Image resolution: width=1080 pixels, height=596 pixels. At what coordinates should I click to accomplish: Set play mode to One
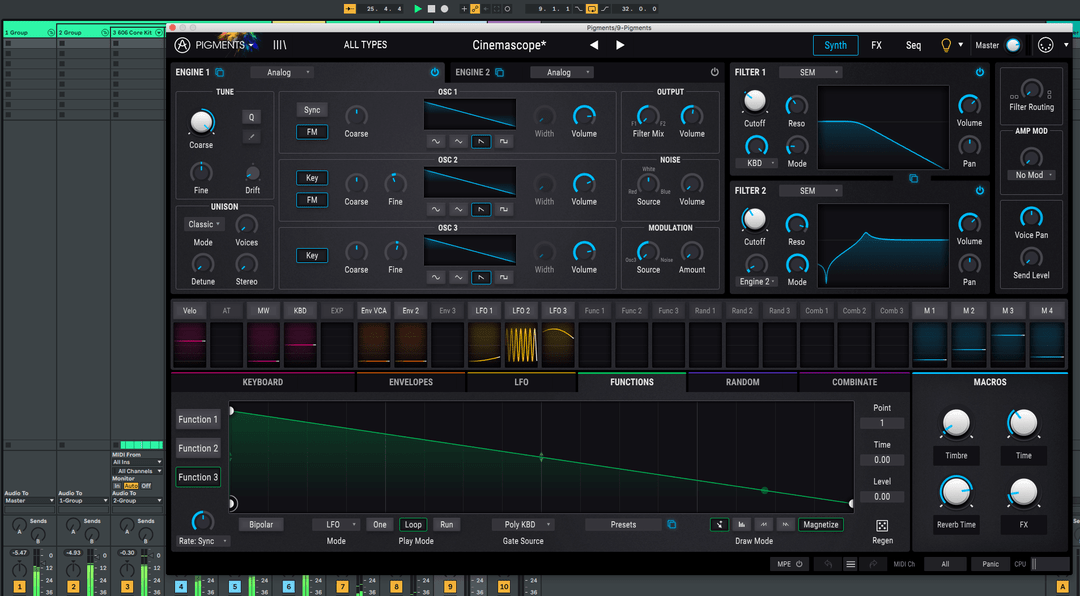pyautogui.click(x=380, y=524)
